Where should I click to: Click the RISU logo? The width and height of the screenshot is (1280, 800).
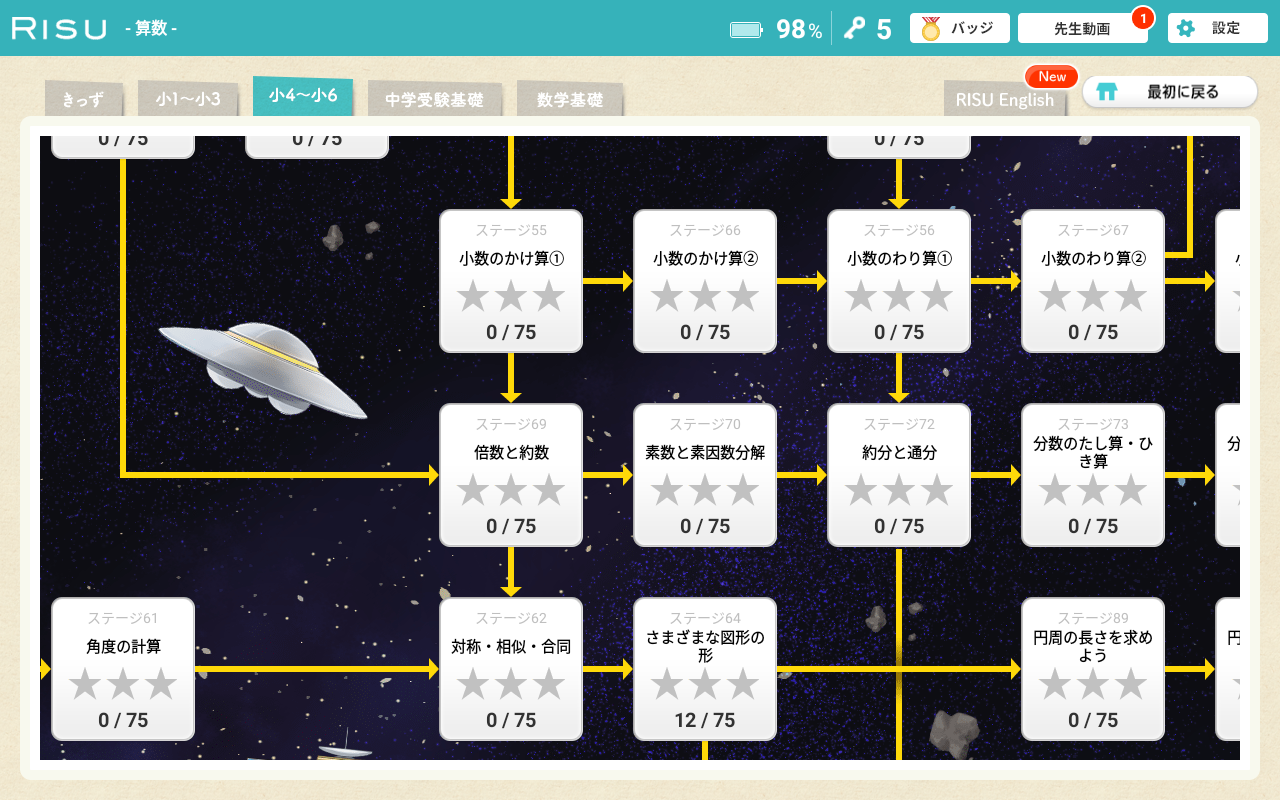pyautogui.click(x=59, y=29)
